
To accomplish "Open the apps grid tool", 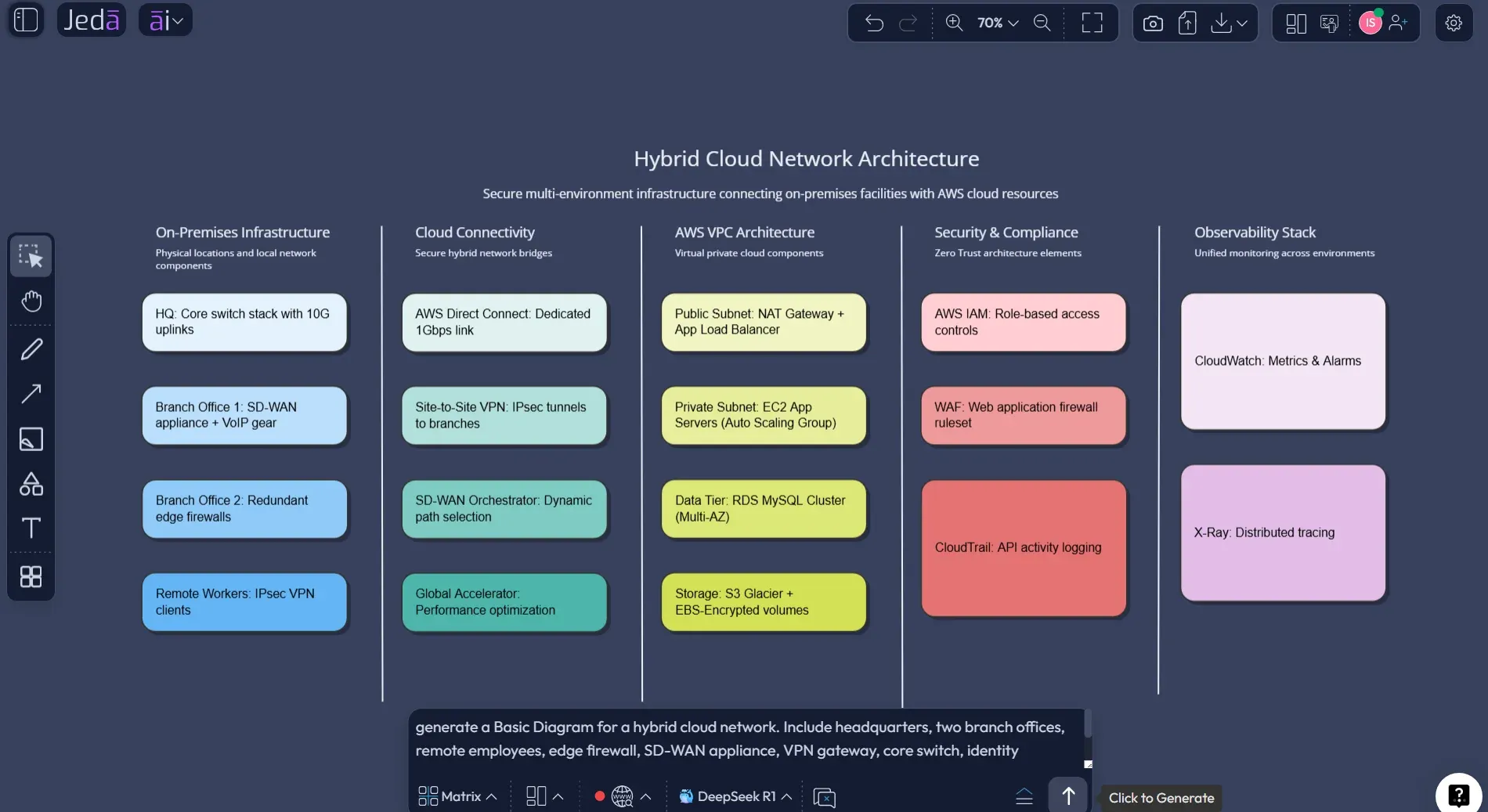I will pos(31,577).
